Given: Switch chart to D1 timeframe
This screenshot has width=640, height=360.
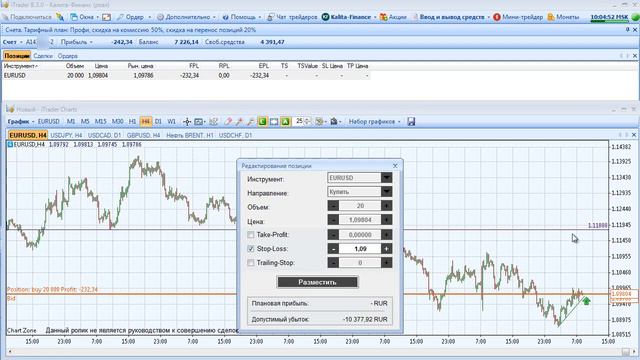Looking at the screenshot, I should click(158, 122).
